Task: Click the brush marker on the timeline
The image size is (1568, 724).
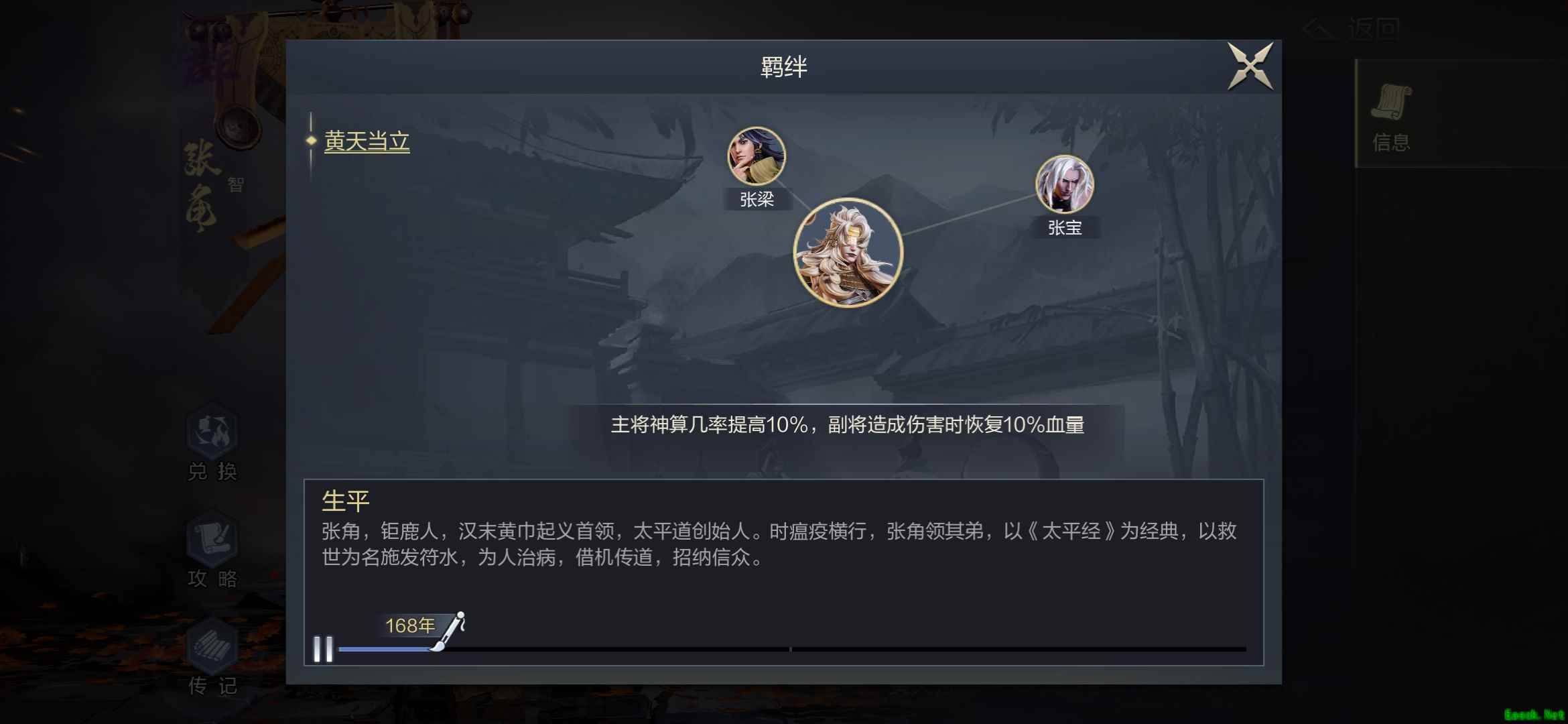Action: pos(450,631)
